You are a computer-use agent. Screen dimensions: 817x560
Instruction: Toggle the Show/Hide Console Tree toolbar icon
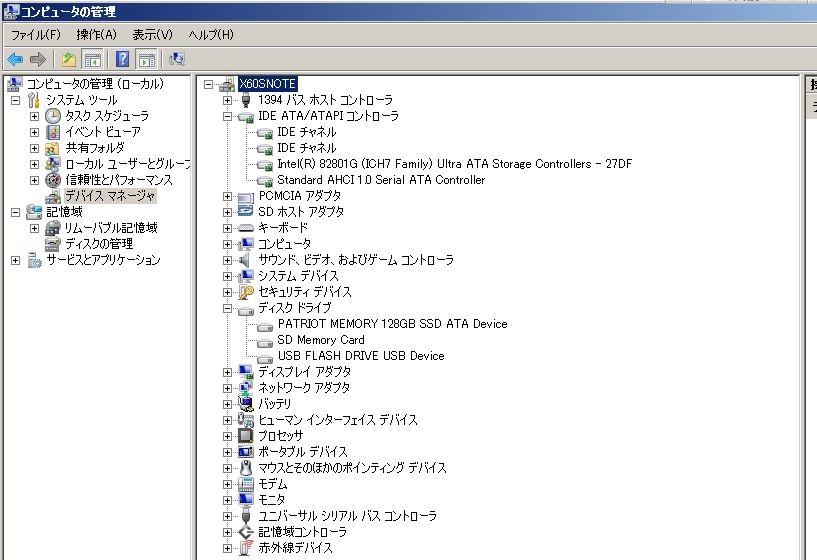pos(93,59)
